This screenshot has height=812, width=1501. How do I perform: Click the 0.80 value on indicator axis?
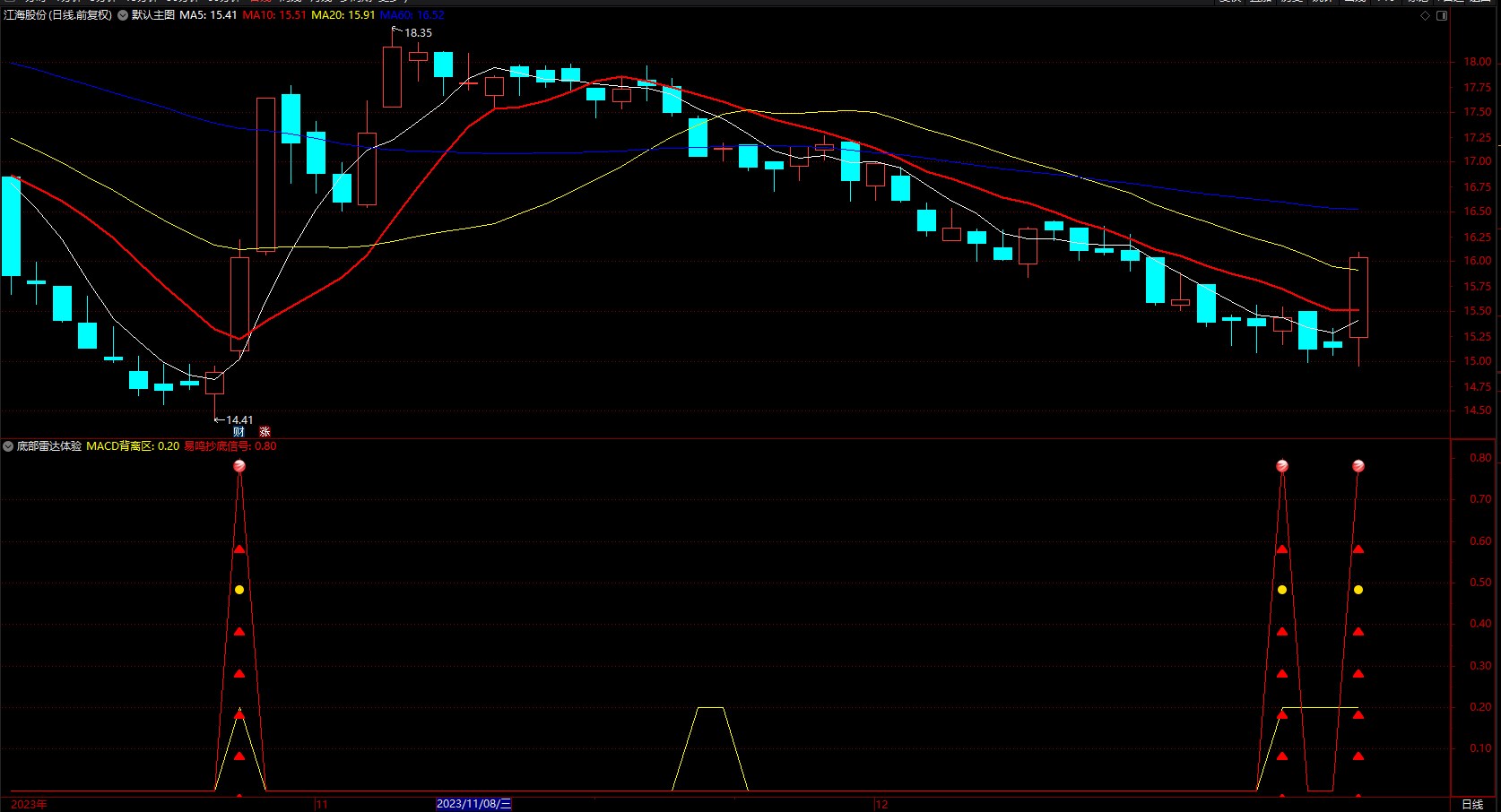point(1480,458)
